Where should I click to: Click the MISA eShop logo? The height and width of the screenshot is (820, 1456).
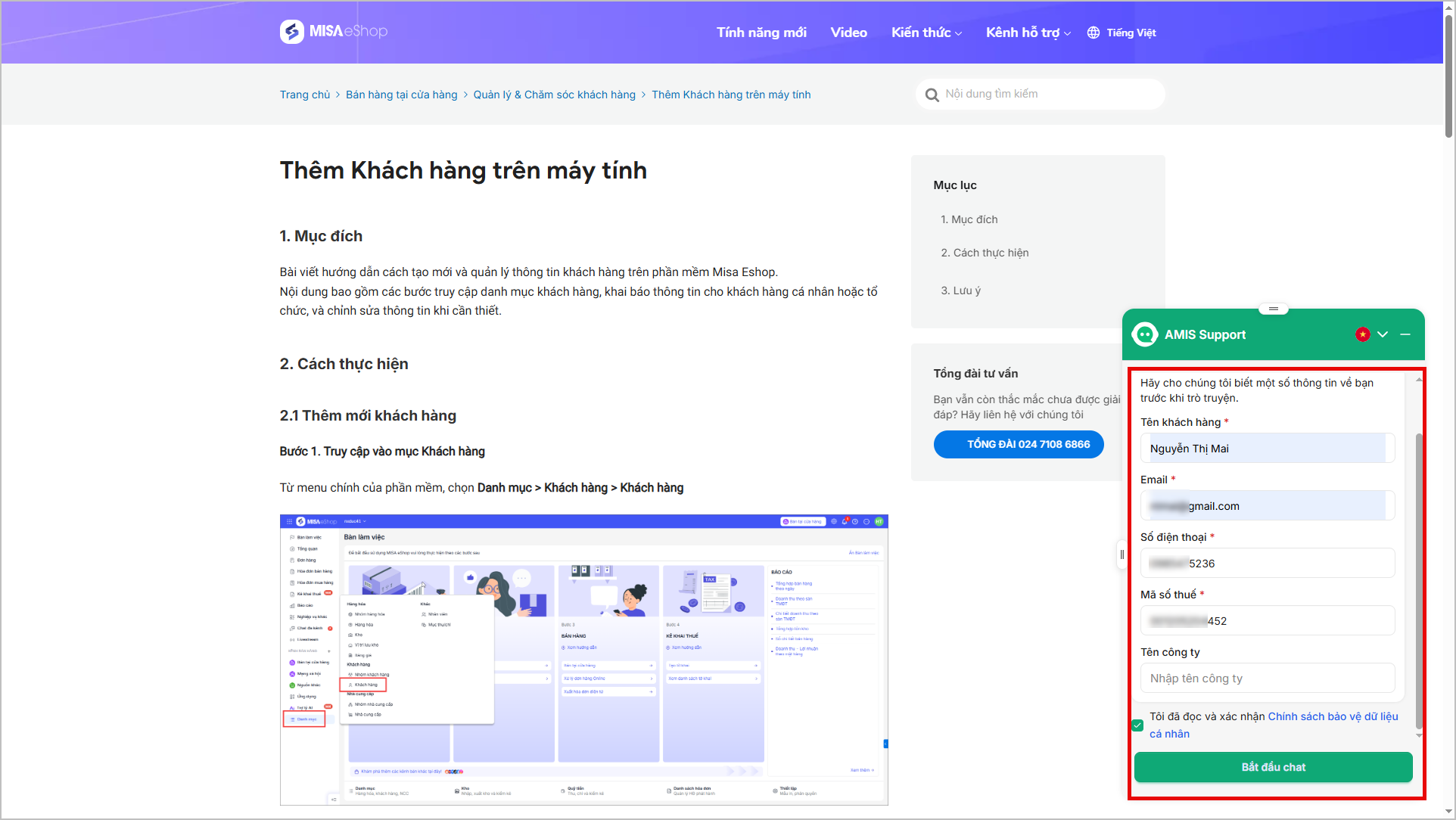point(334,31)
